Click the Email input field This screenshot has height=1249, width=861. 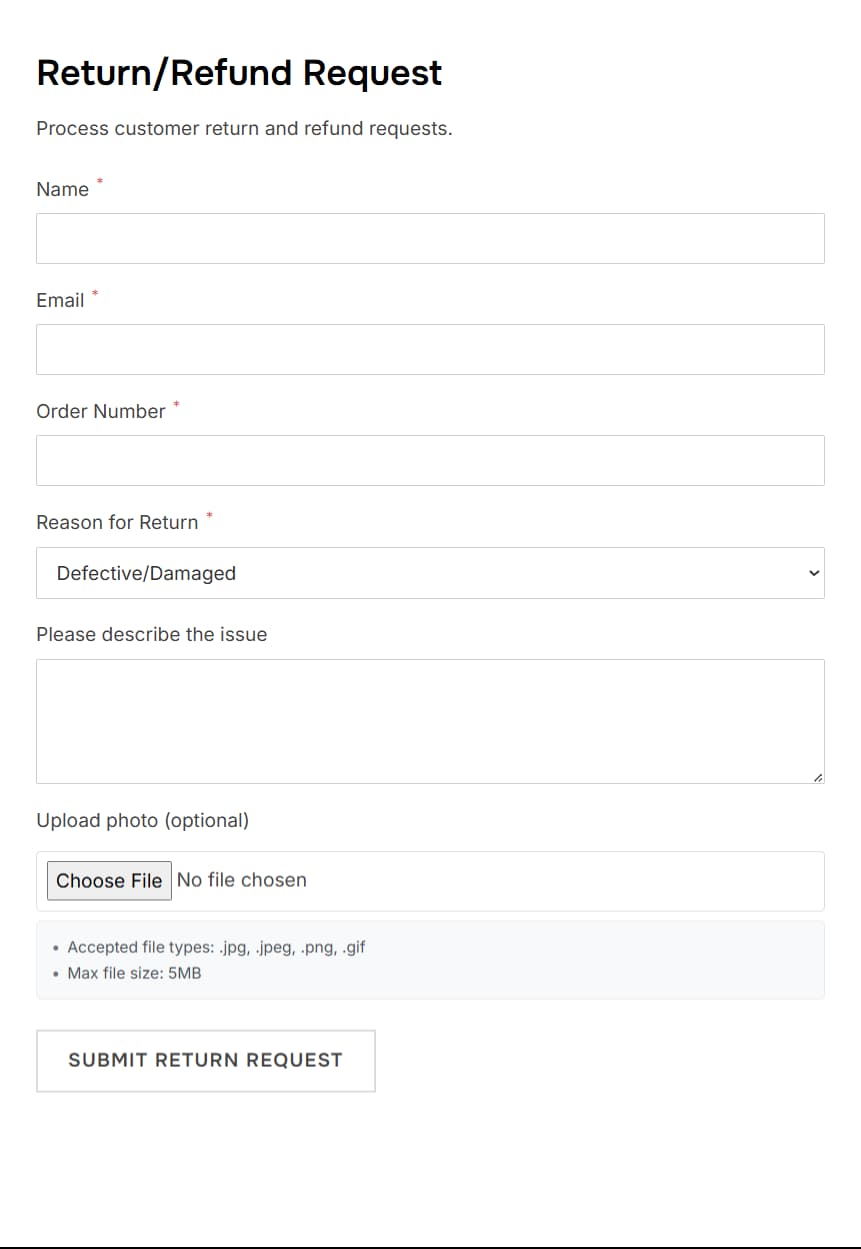coord(430,349)
